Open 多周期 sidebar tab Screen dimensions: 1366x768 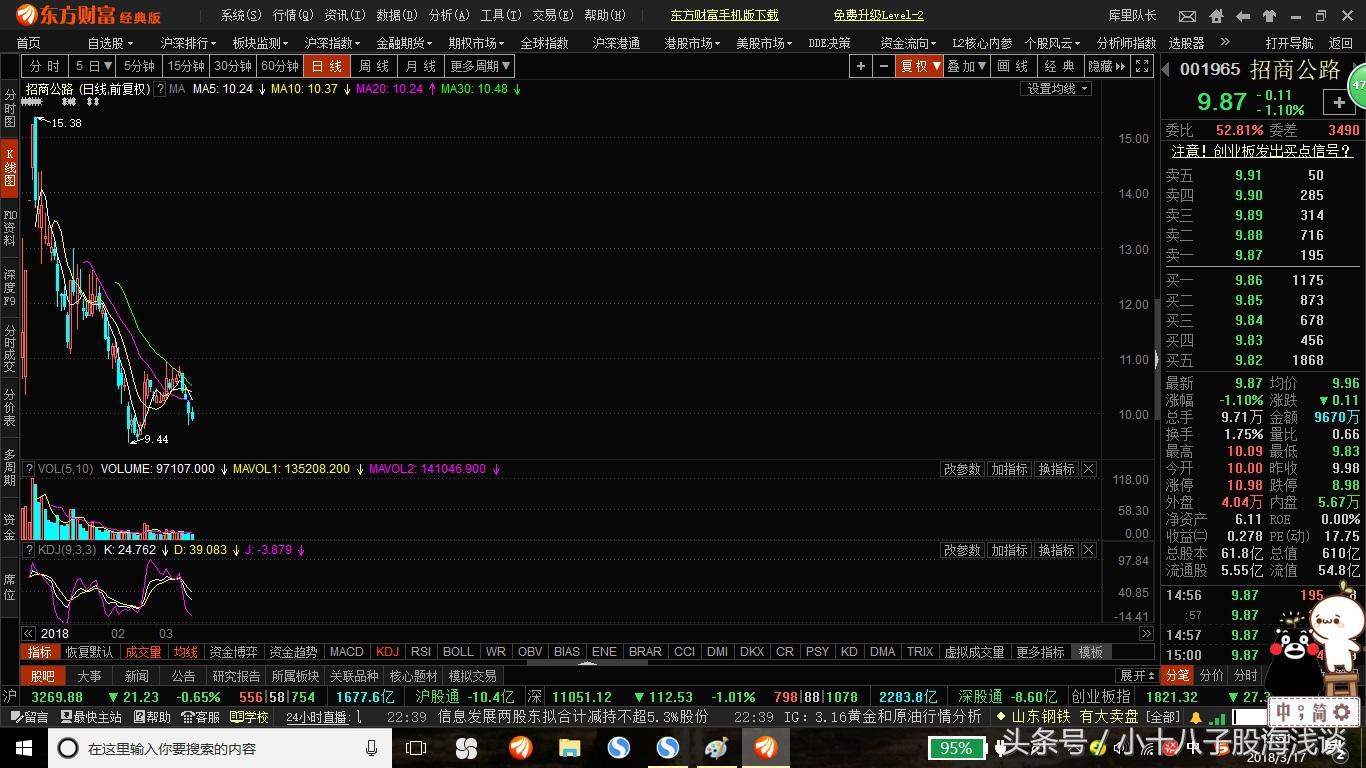9,467
